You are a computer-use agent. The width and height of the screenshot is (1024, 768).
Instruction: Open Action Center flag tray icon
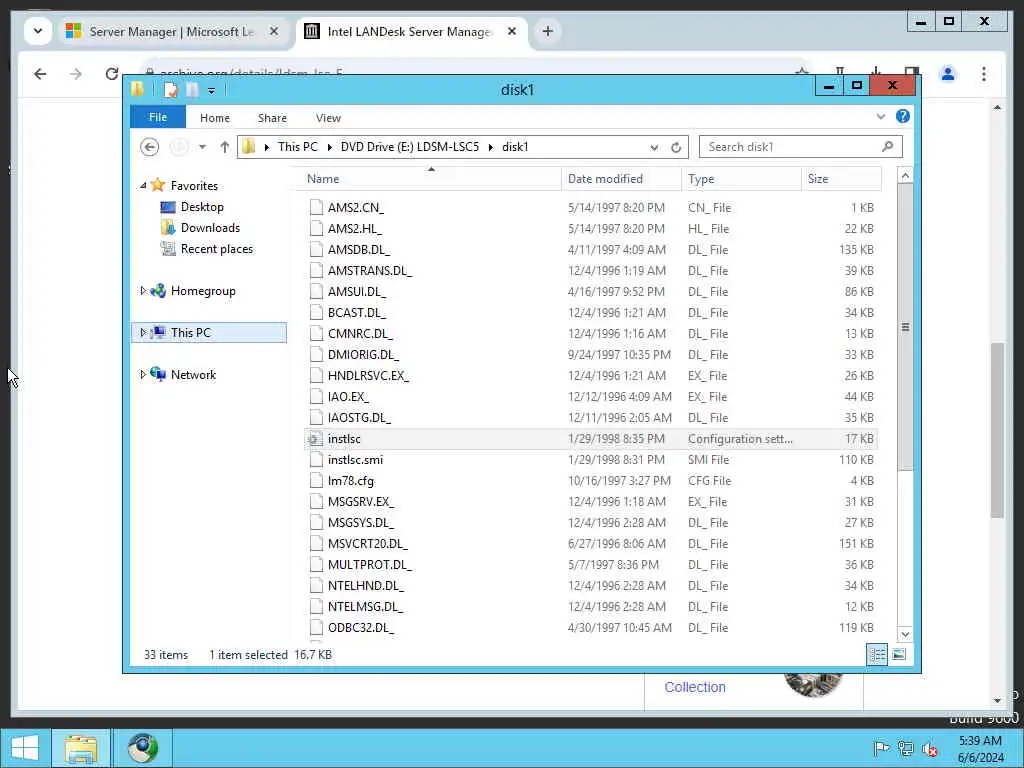(880, 748)
